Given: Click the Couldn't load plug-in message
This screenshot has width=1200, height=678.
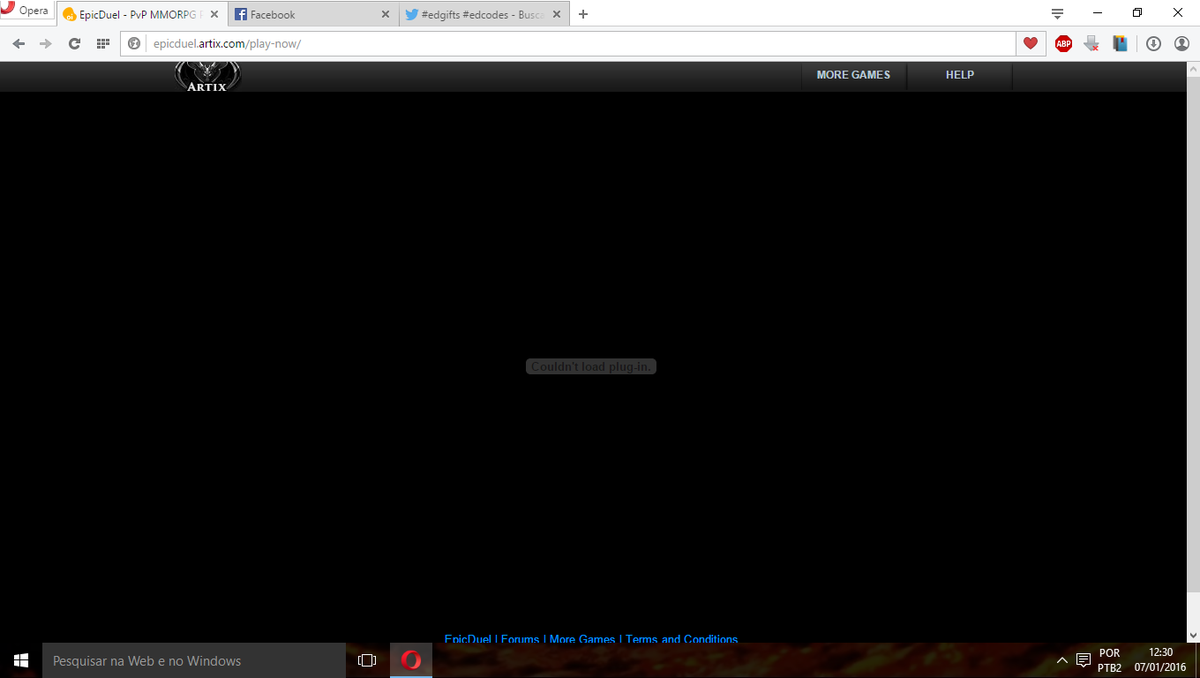Looking at the screenshot, I should pyautogui.click(x=591, y=367).
